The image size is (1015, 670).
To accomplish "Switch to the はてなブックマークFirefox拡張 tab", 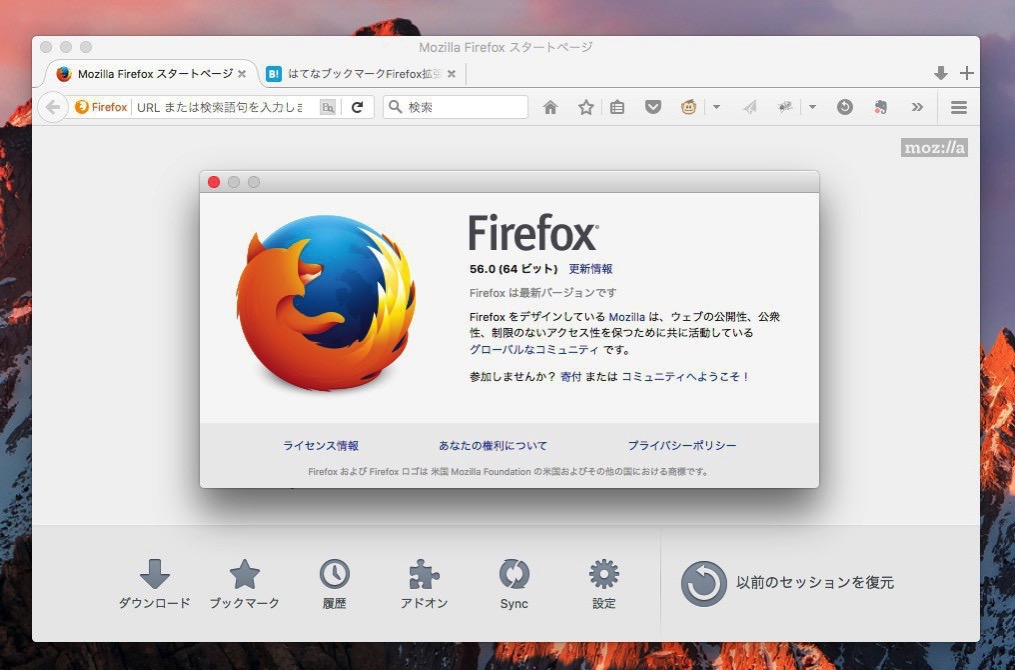I will pyautogui.click(x=364, y=74).
